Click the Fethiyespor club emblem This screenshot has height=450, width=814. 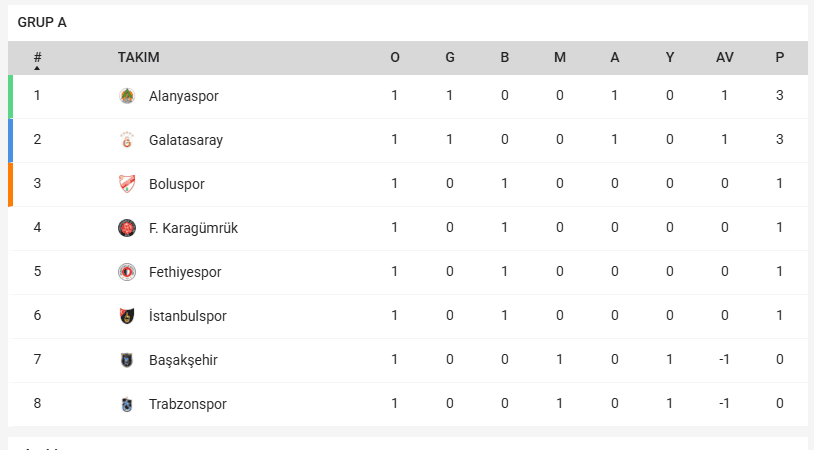coord(127,272)
